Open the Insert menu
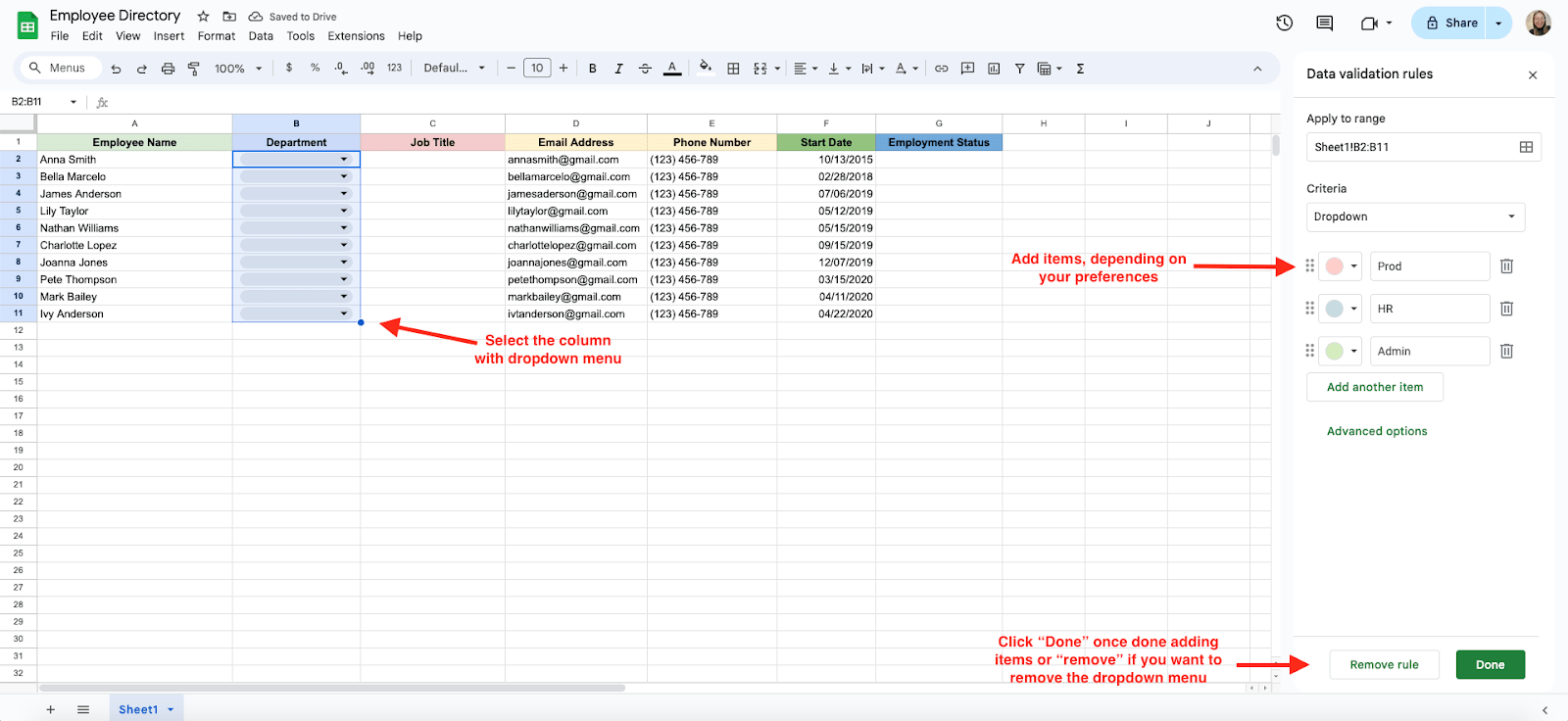 coord(169,36)
